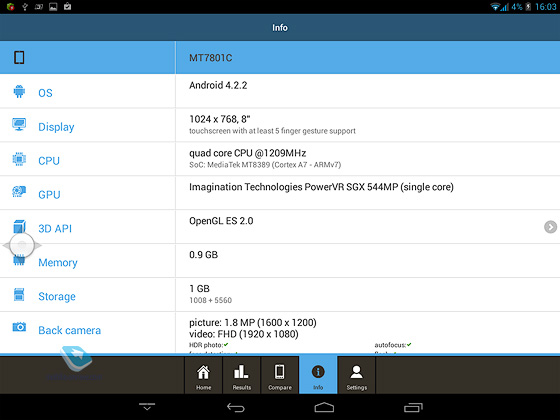Tap the Android OS robot icon
This screenshot has height=420, width=560.
(19, 91)
